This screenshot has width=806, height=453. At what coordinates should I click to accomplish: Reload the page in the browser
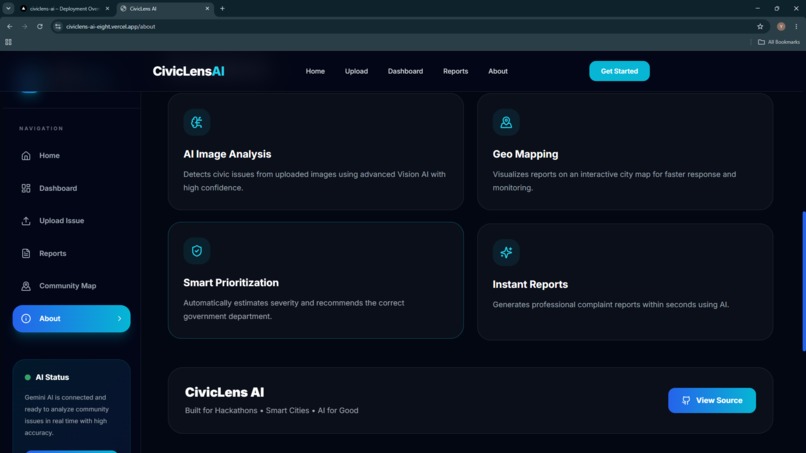click(x=40, y=27)
